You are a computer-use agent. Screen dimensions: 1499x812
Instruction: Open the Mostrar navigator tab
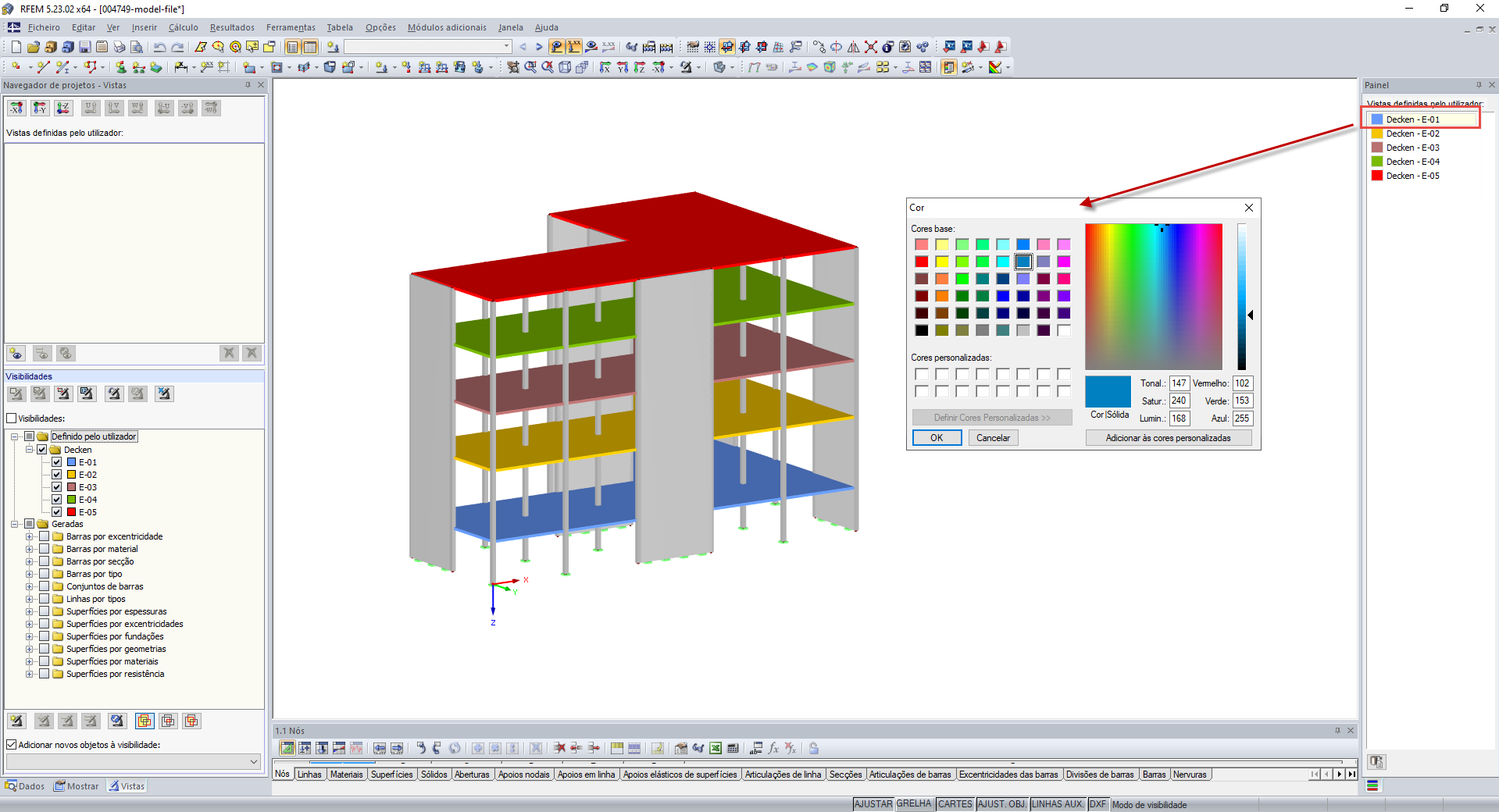tap(77, 786)
